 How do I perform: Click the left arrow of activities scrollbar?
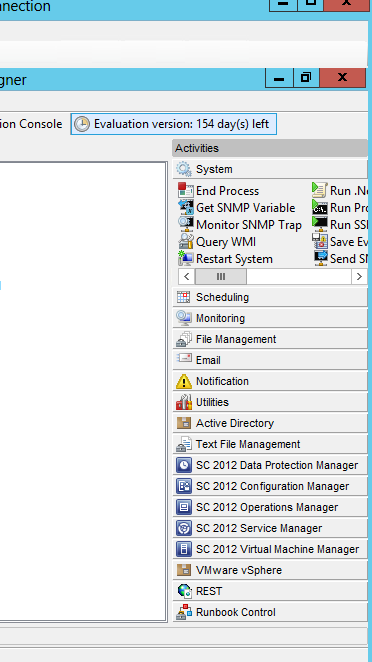(x=186, y=277)
